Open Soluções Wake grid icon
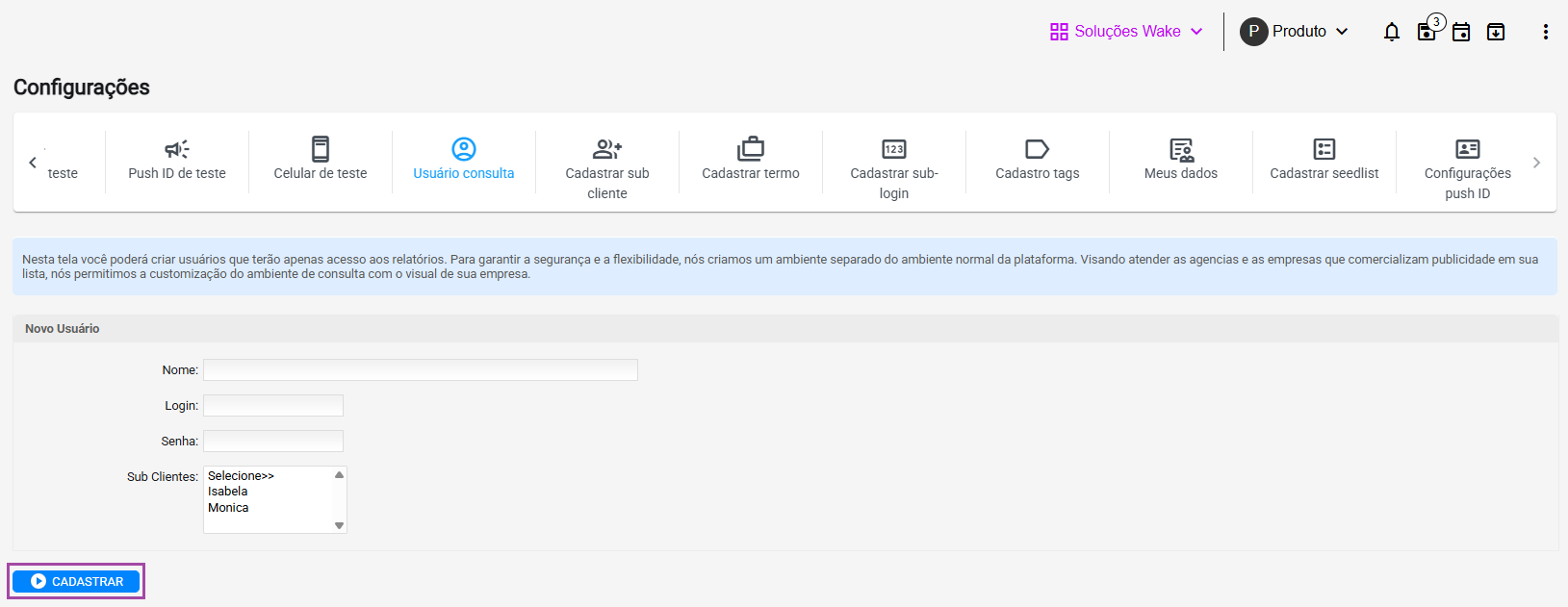 click(1059, 32)
